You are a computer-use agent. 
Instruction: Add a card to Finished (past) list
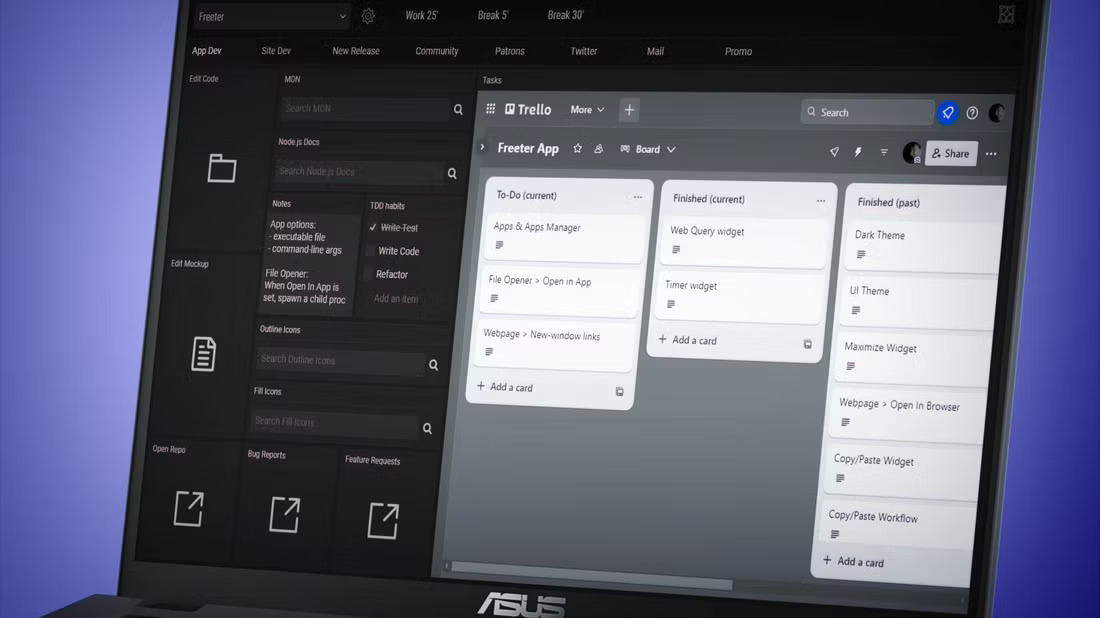point(854,561)
